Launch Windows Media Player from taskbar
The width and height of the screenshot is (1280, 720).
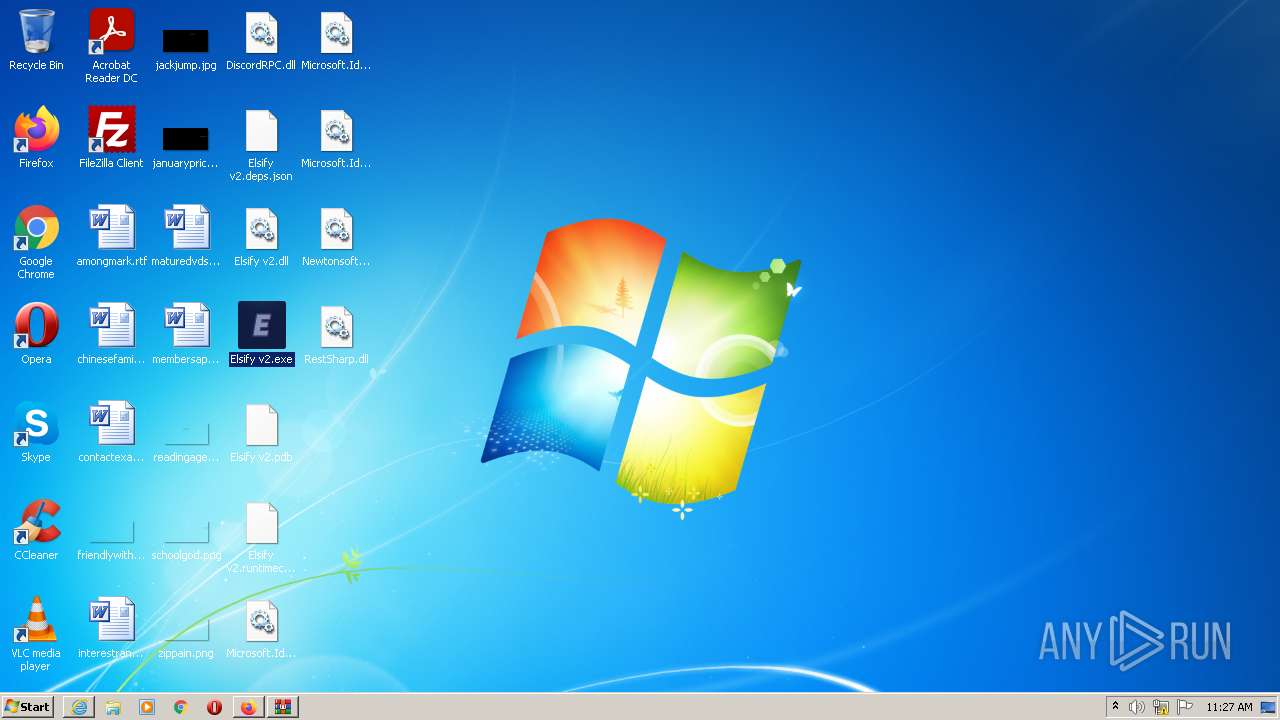click(147, 707)
